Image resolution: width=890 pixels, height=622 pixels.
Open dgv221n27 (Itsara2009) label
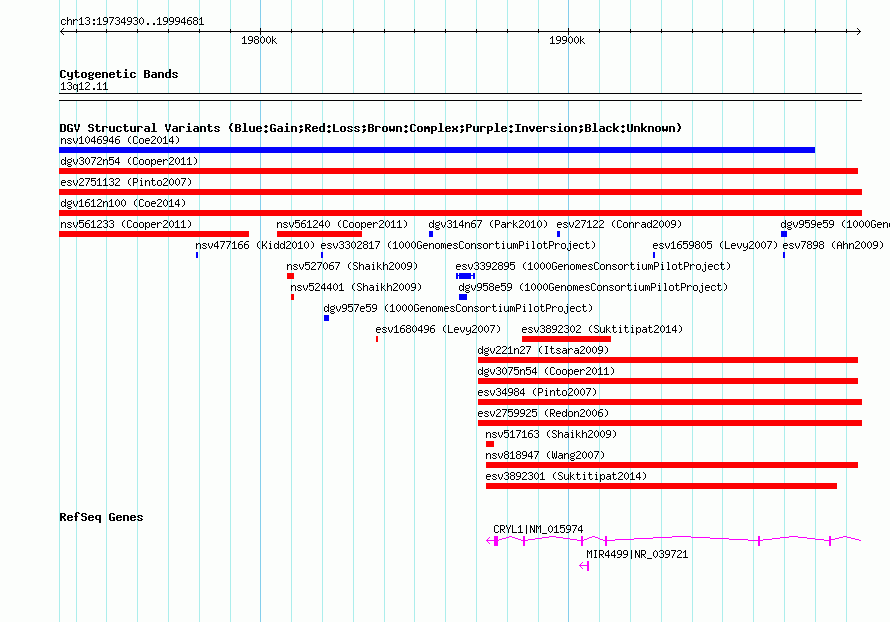point(543,350)
